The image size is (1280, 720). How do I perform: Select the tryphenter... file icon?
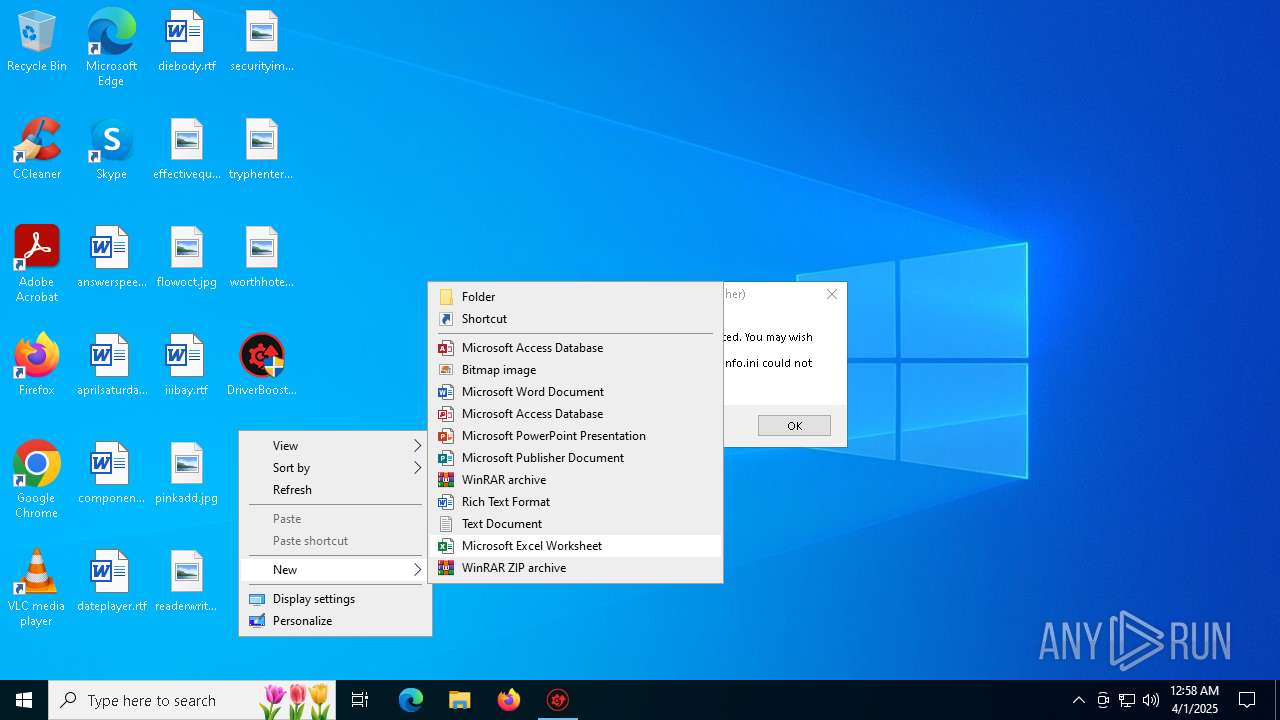[x=262, y=150]
